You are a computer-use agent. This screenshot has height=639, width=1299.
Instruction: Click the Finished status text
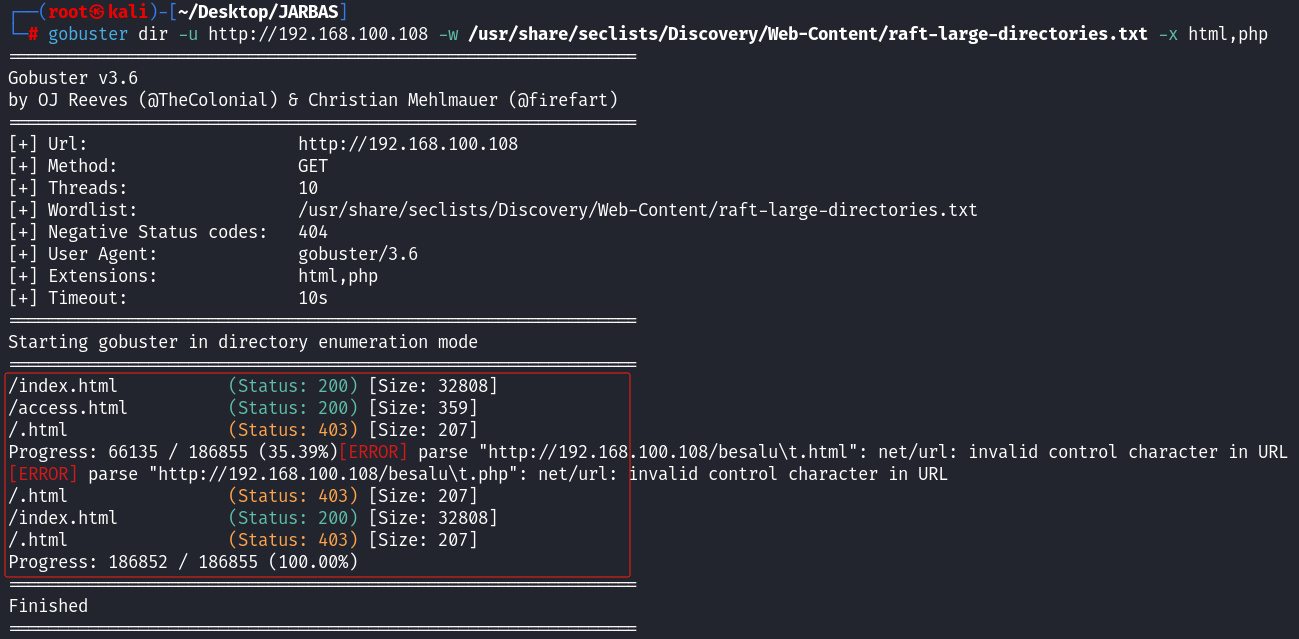[48, 606]
